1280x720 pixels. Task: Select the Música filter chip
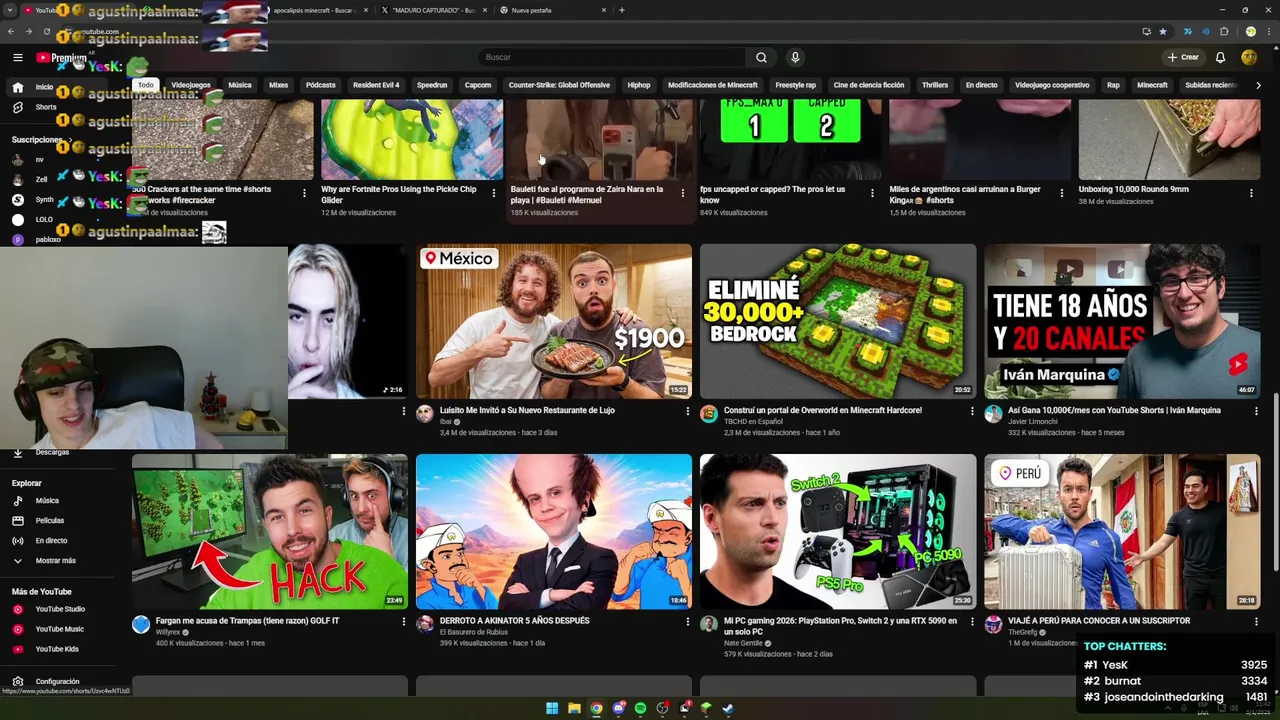tap(240, 85)
